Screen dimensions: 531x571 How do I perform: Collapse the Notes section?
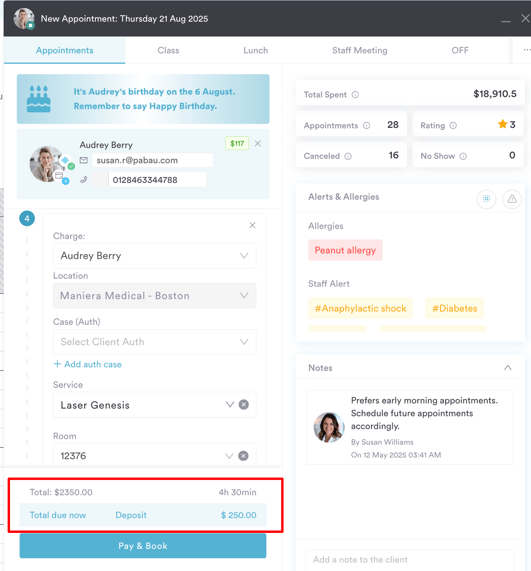click(508, 368)
